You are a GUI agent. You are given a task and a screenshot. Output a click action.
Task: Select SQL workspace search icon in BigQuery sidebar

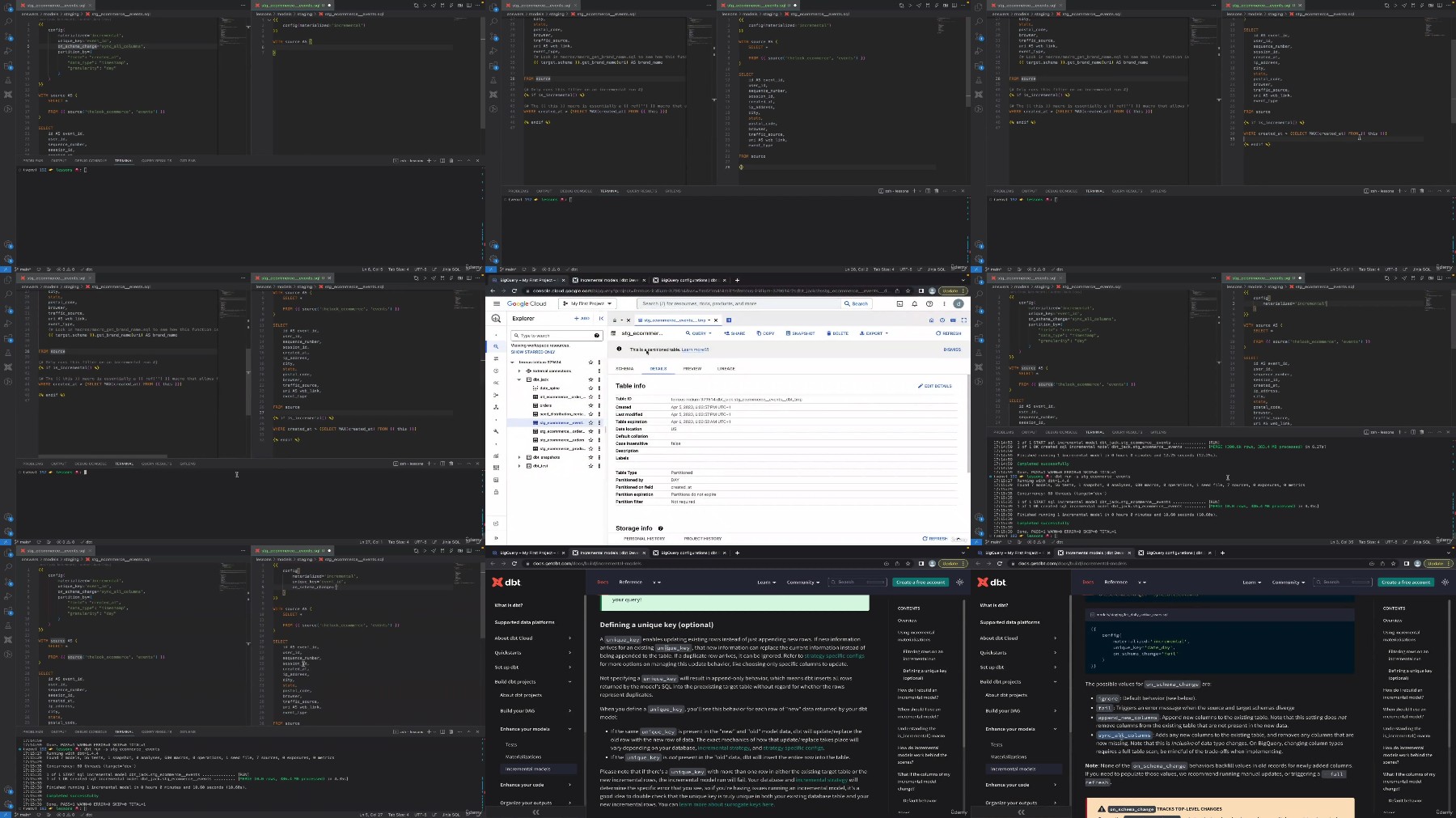click(x=496, y=346)
